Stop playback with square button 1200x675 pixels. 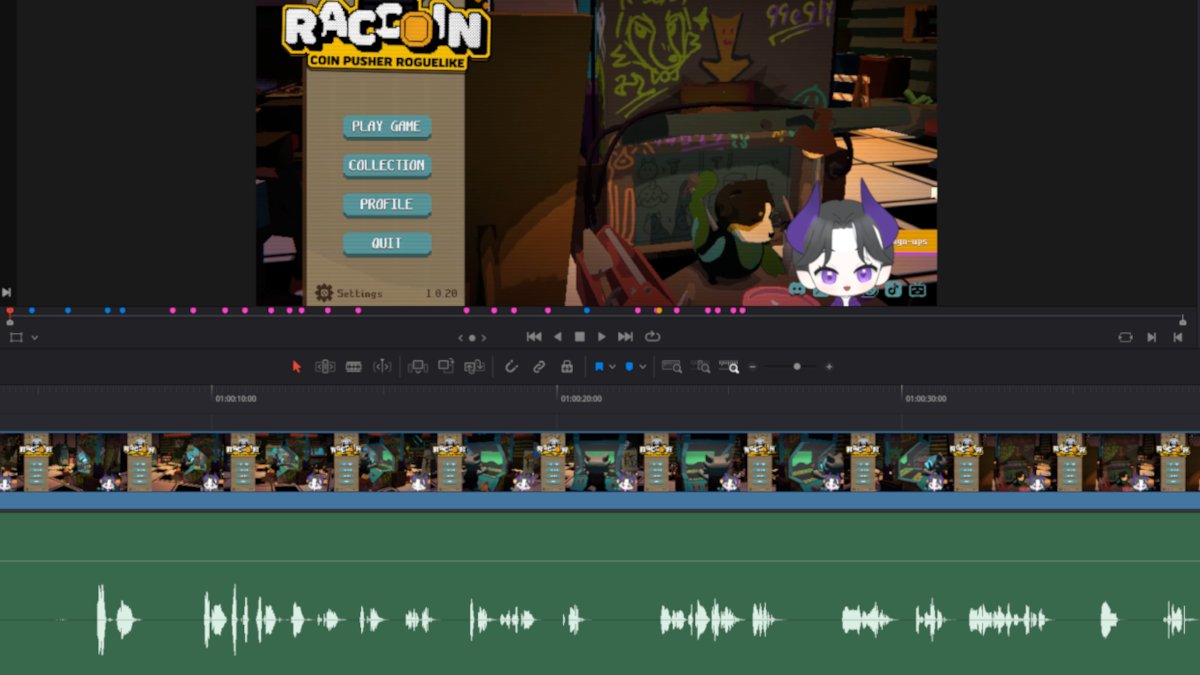point(579,337)
